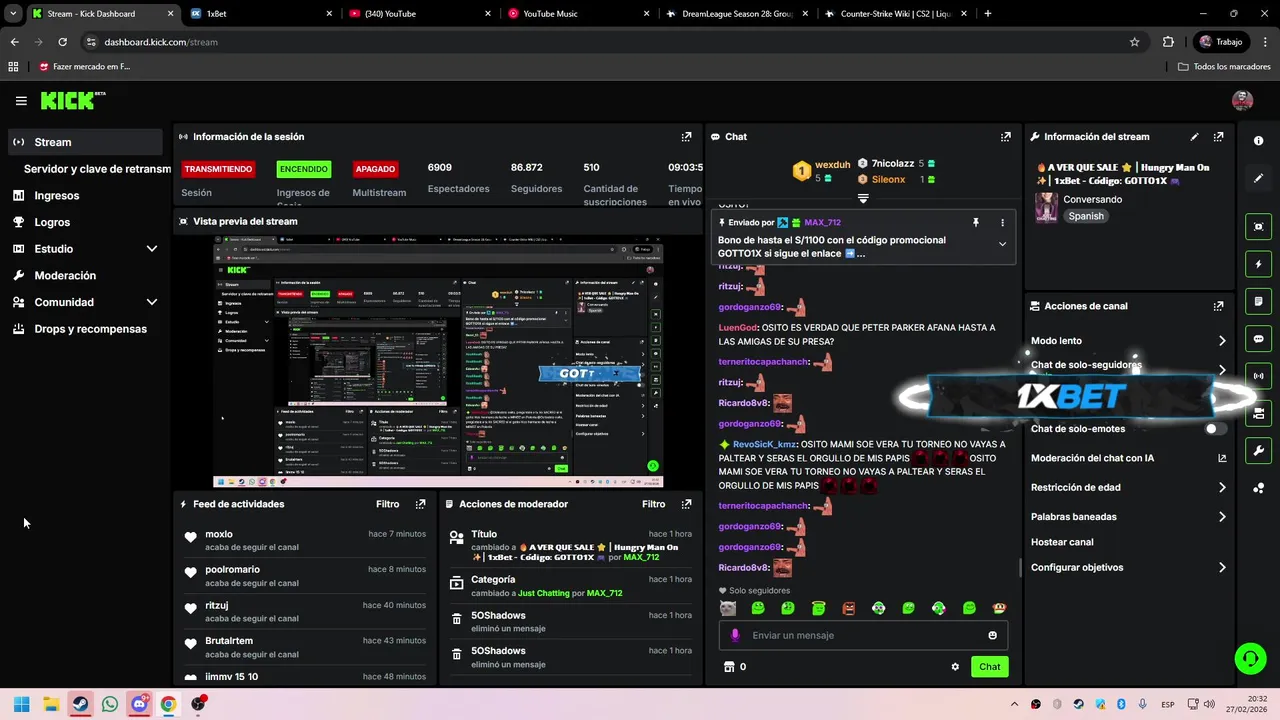Image resolution: width=1280 pixels, height=720 pixels.
Task: Click the pencil icon in right sidebar
Action: click(x=1259, y=178)
